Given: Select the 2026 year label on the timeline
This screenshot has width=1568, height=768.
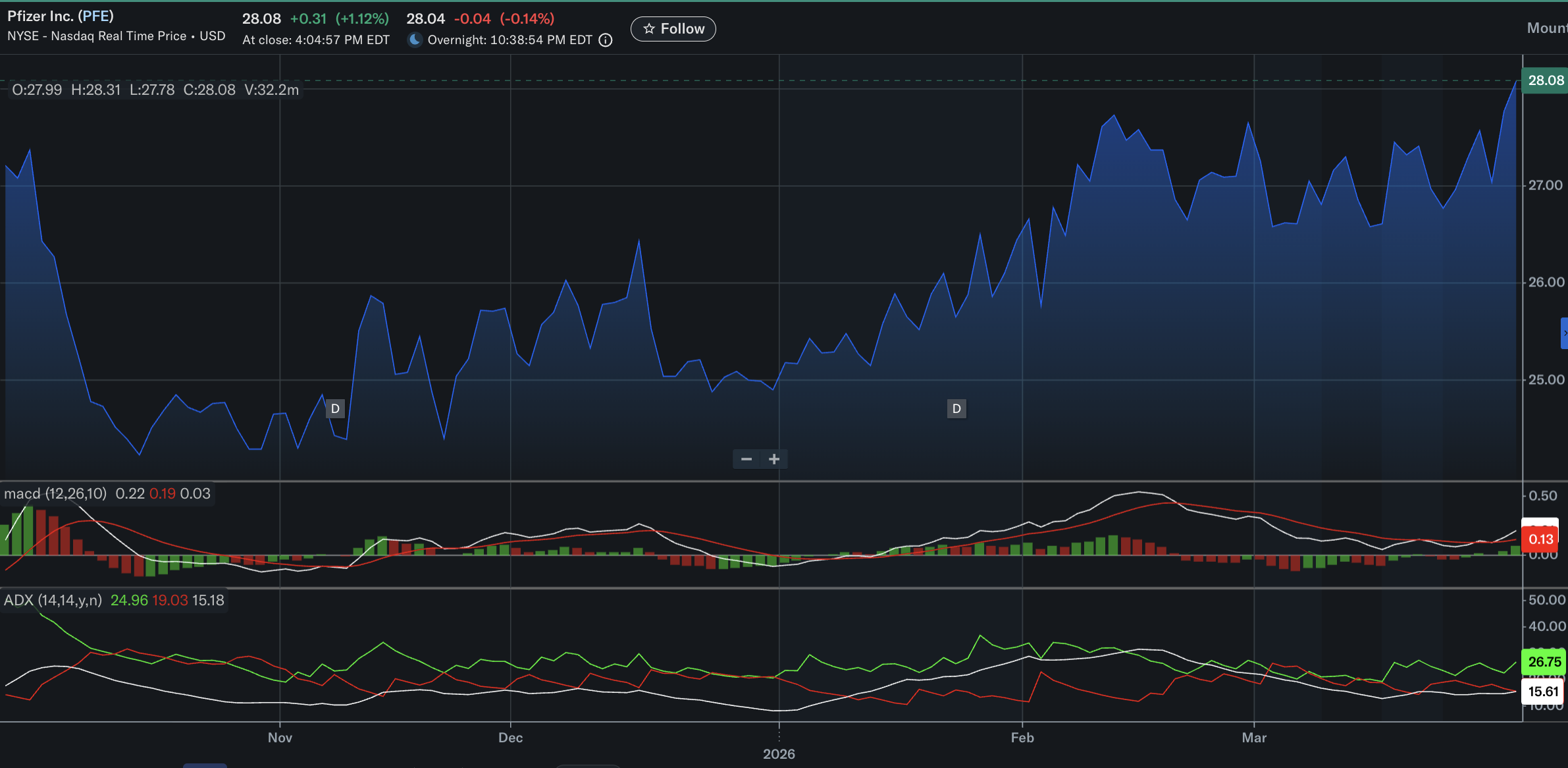Looking at the screenshot, I should coord(779,754).
